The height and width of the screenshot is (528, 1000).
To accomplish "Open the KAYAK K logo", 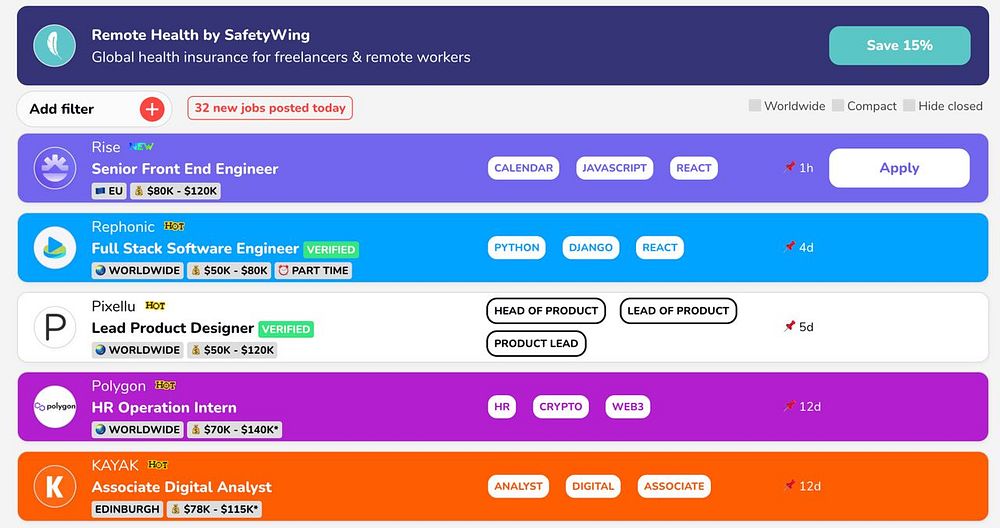I will tap(55, 487).
